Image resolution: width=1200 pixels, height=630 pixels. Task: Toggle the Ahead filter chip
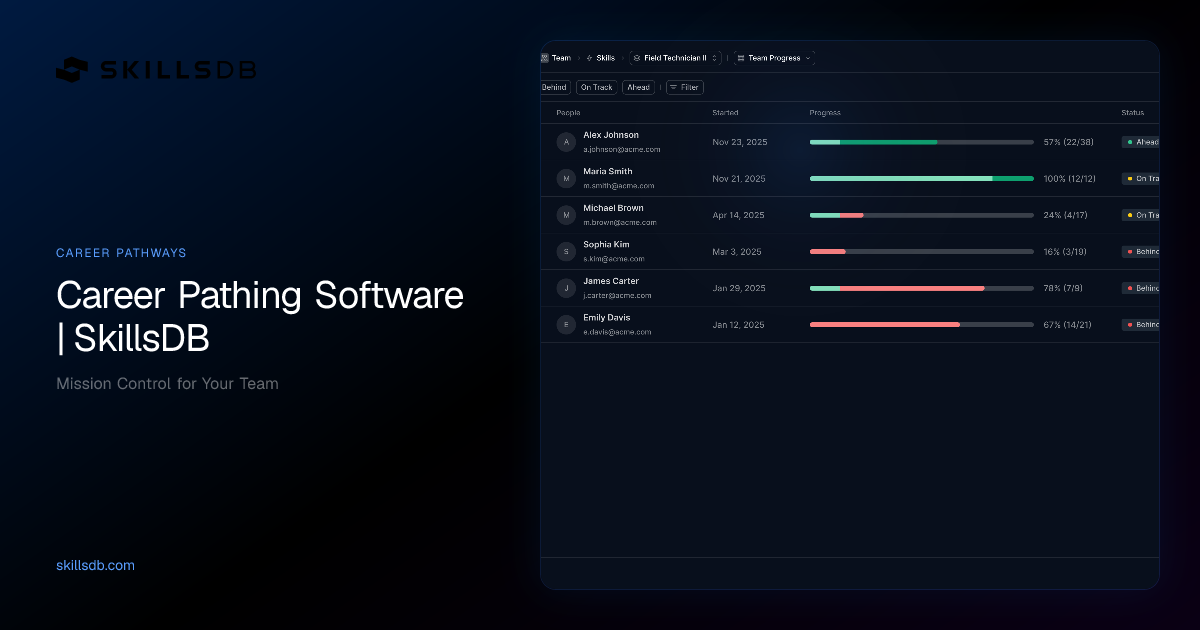pos(638,87)
